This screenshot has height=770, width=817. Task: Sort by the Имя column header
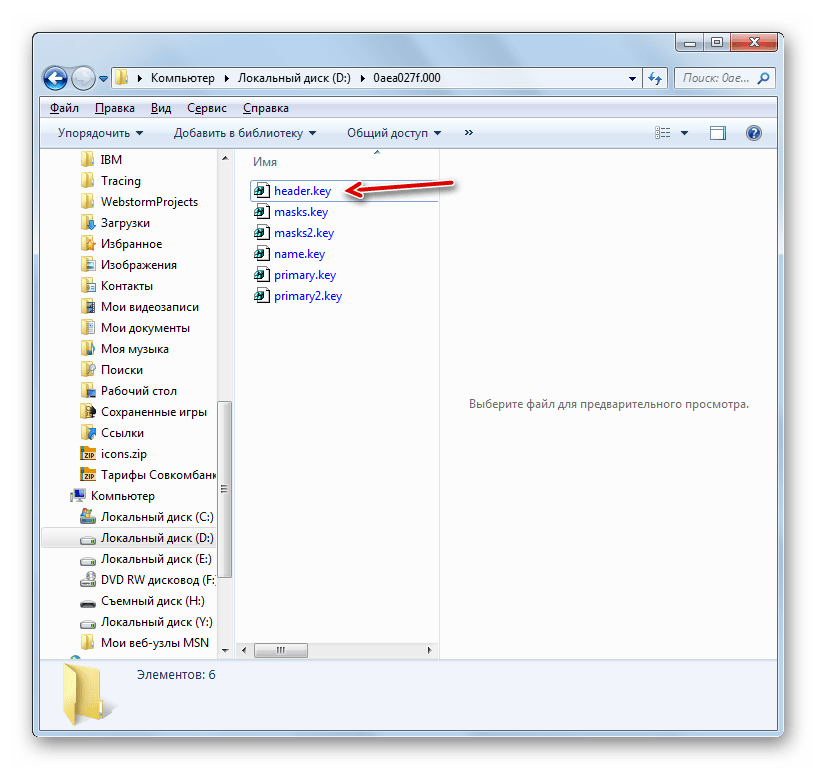pos(266,162)
